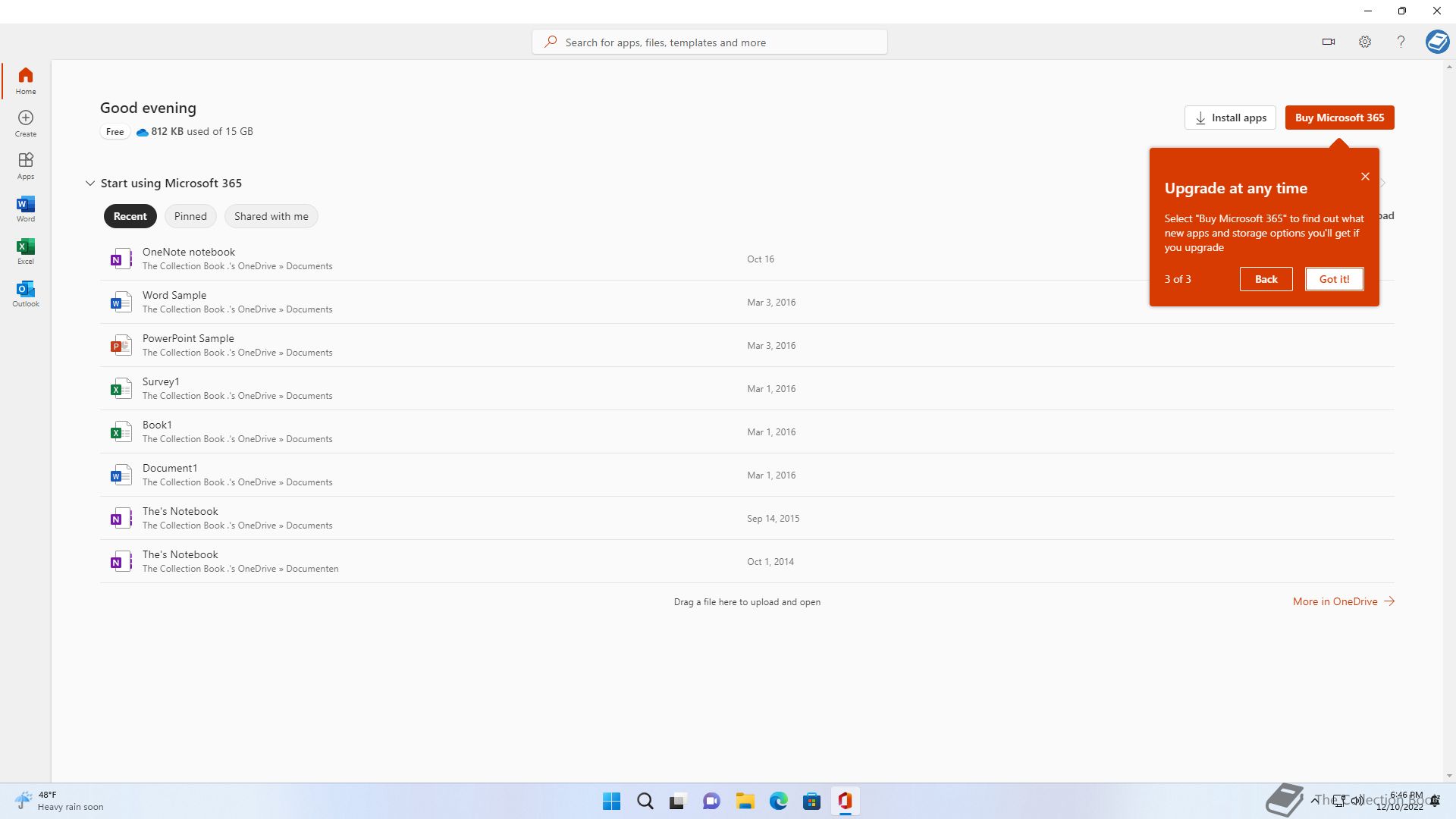Click the Oct 16 date entry
This screenshot has width=1456, height=819.
[761, 259]
